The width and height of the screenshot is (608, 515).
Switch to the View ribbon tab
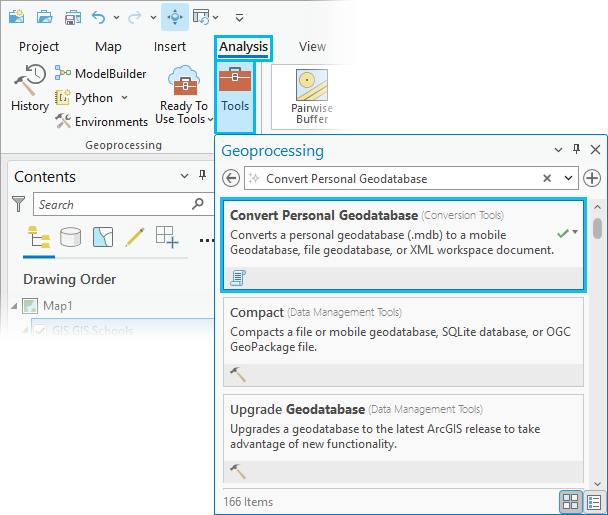click(x=312, y=47)
